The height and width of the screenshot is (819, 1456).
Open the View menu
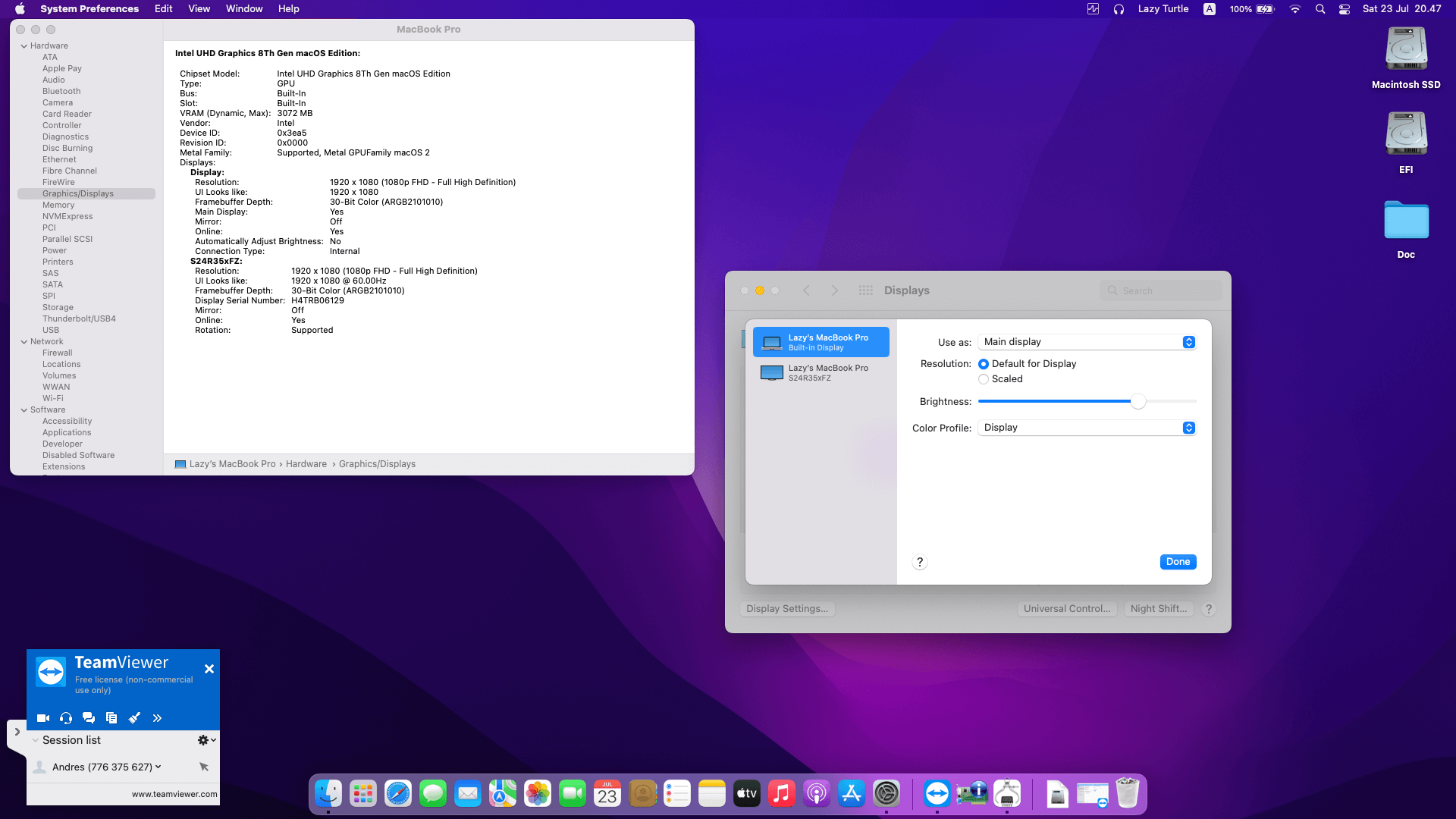click(x=199, y=9)
